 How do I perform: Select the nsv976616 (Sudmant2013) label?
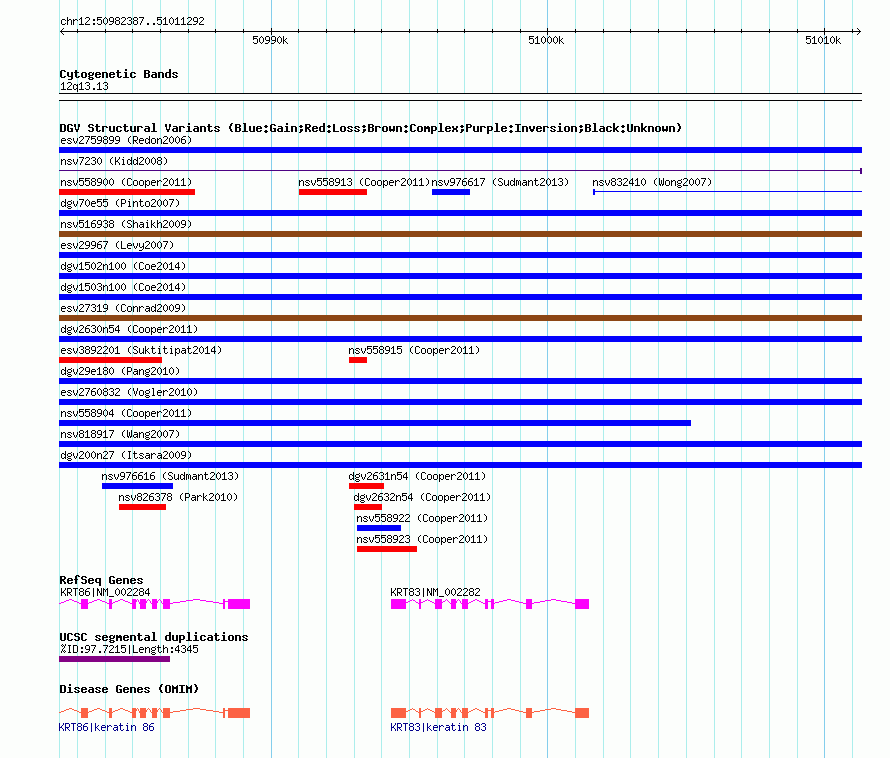(x=170, y=476)
